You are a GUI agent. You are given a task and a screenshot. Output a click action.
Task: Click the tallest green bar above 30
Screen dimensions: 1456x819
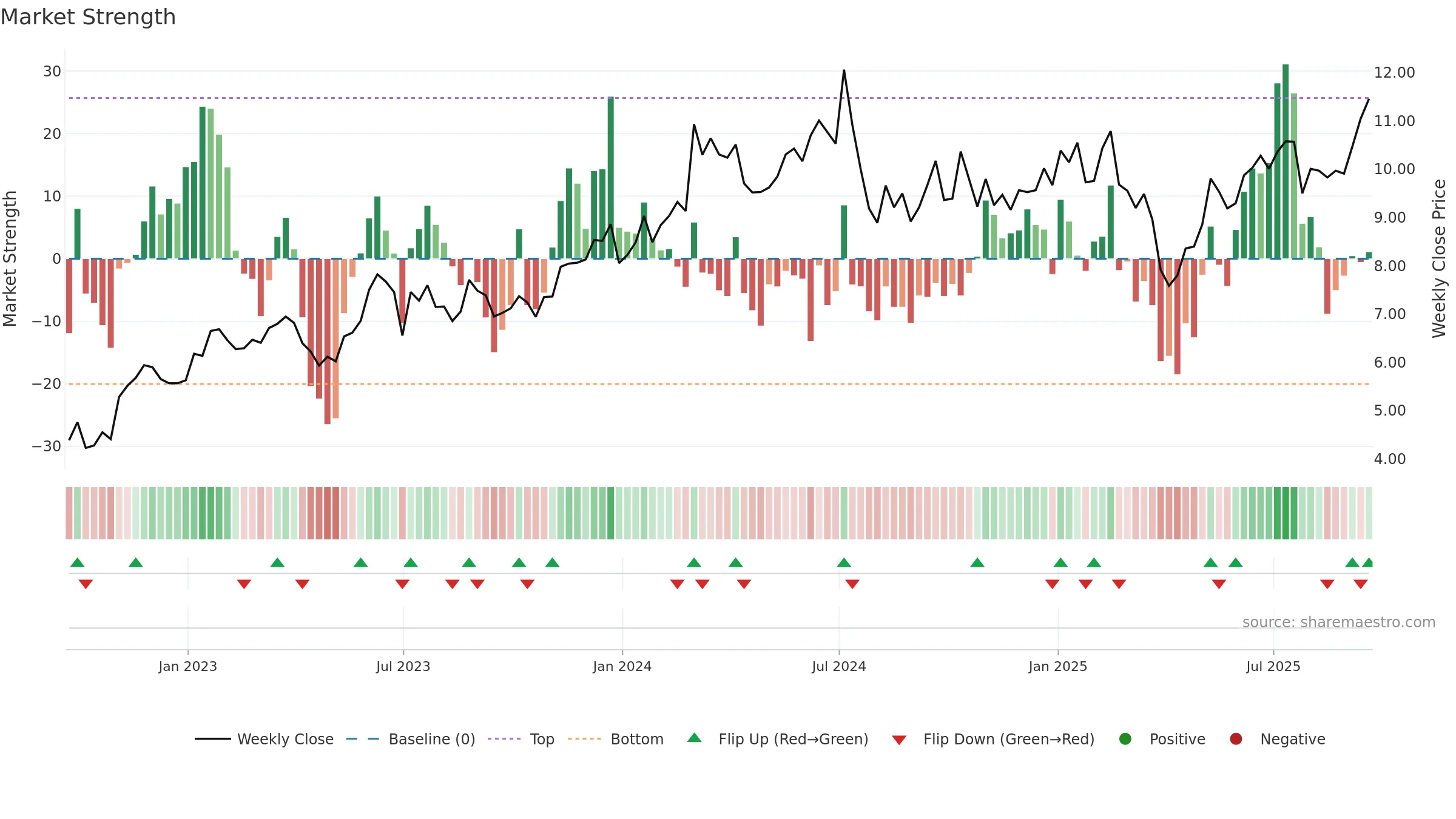click(x=1286, y=161)
